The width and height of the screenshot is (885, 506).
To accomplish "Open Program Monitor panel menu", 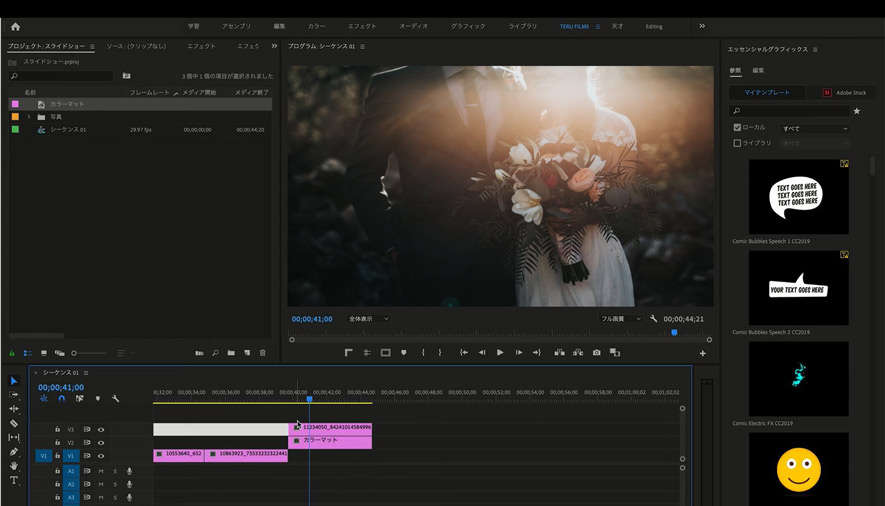I will 362,47.
